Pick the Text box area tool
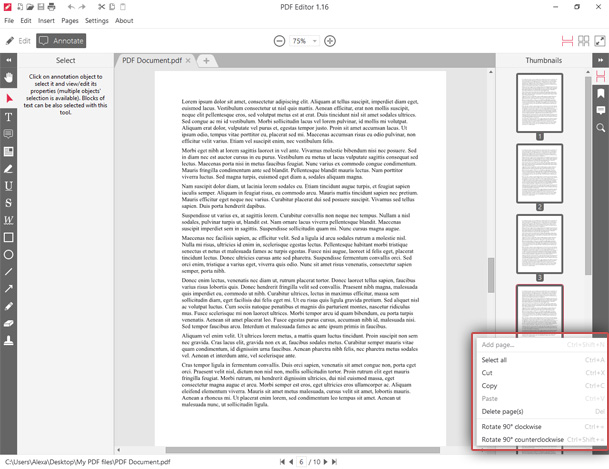Screen dimensions: 609x469 pos(9,151)
